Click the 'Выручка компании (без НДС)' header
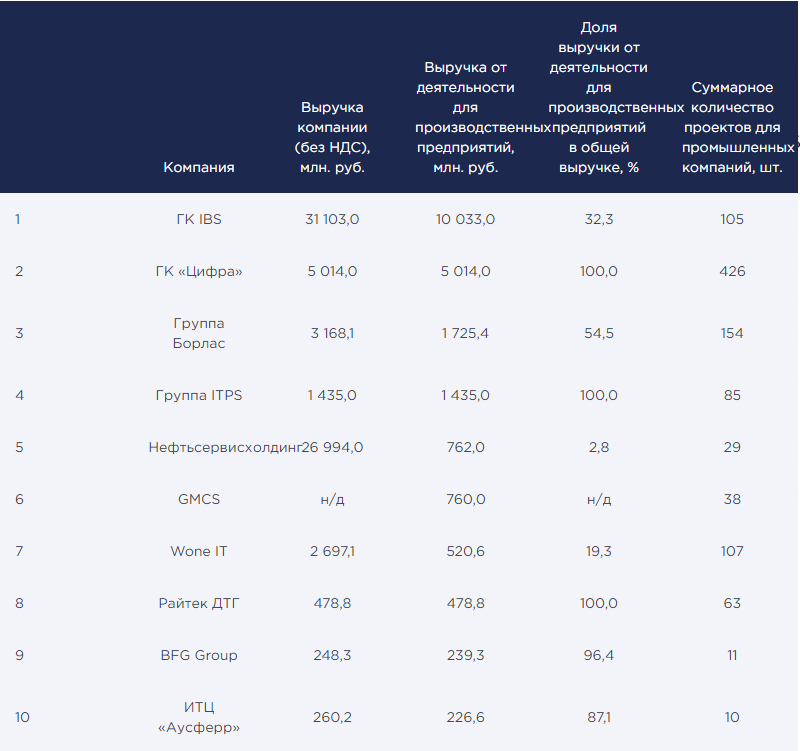Screen dimensions: 800x751 (x=332, y=137)
